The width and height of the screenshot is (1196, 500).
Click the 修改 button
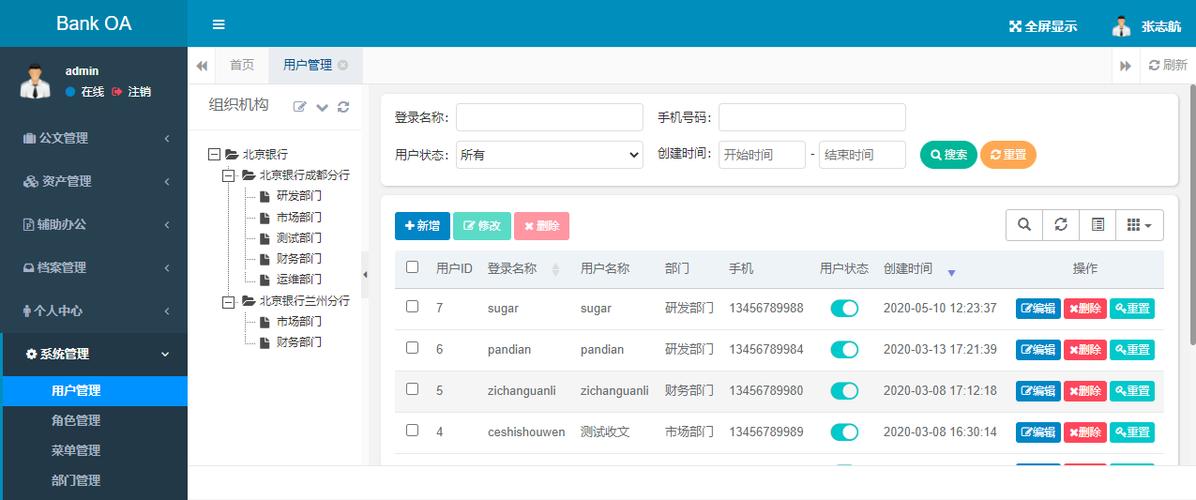(x=481, y=226)
